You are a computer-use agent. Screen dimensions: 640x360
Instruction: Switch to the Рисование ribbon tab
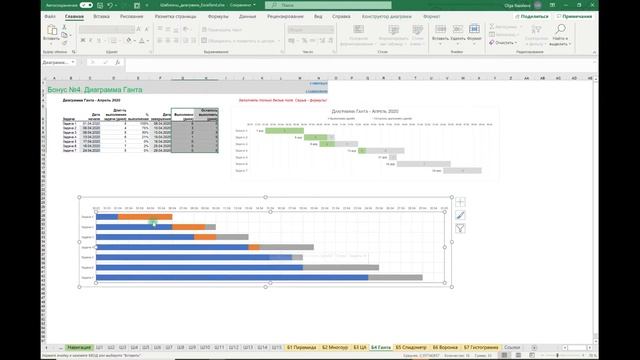coord(131,16)
